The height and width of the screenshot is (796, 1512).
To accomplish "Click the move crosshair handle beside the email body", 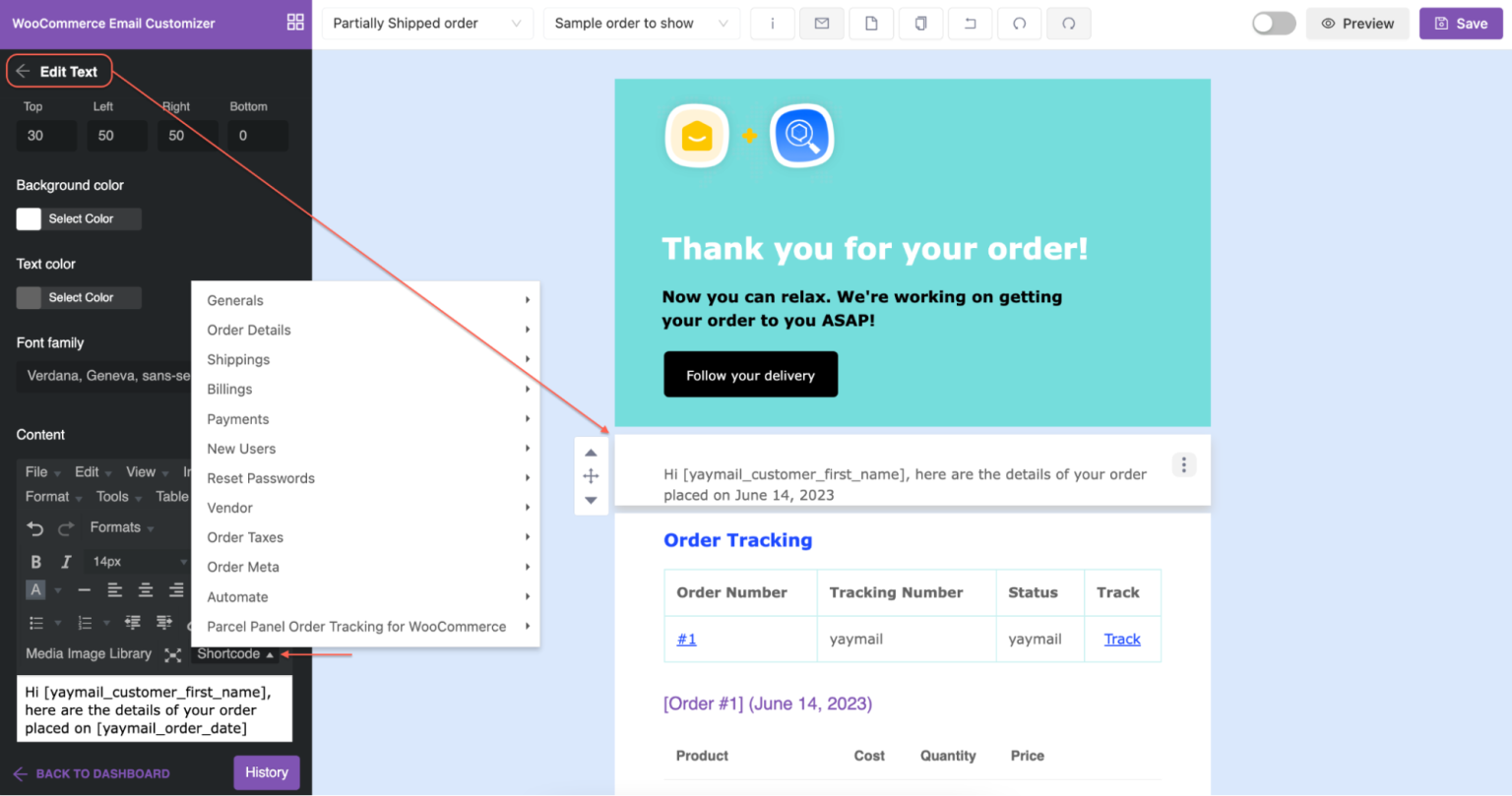I will (591, 475).
